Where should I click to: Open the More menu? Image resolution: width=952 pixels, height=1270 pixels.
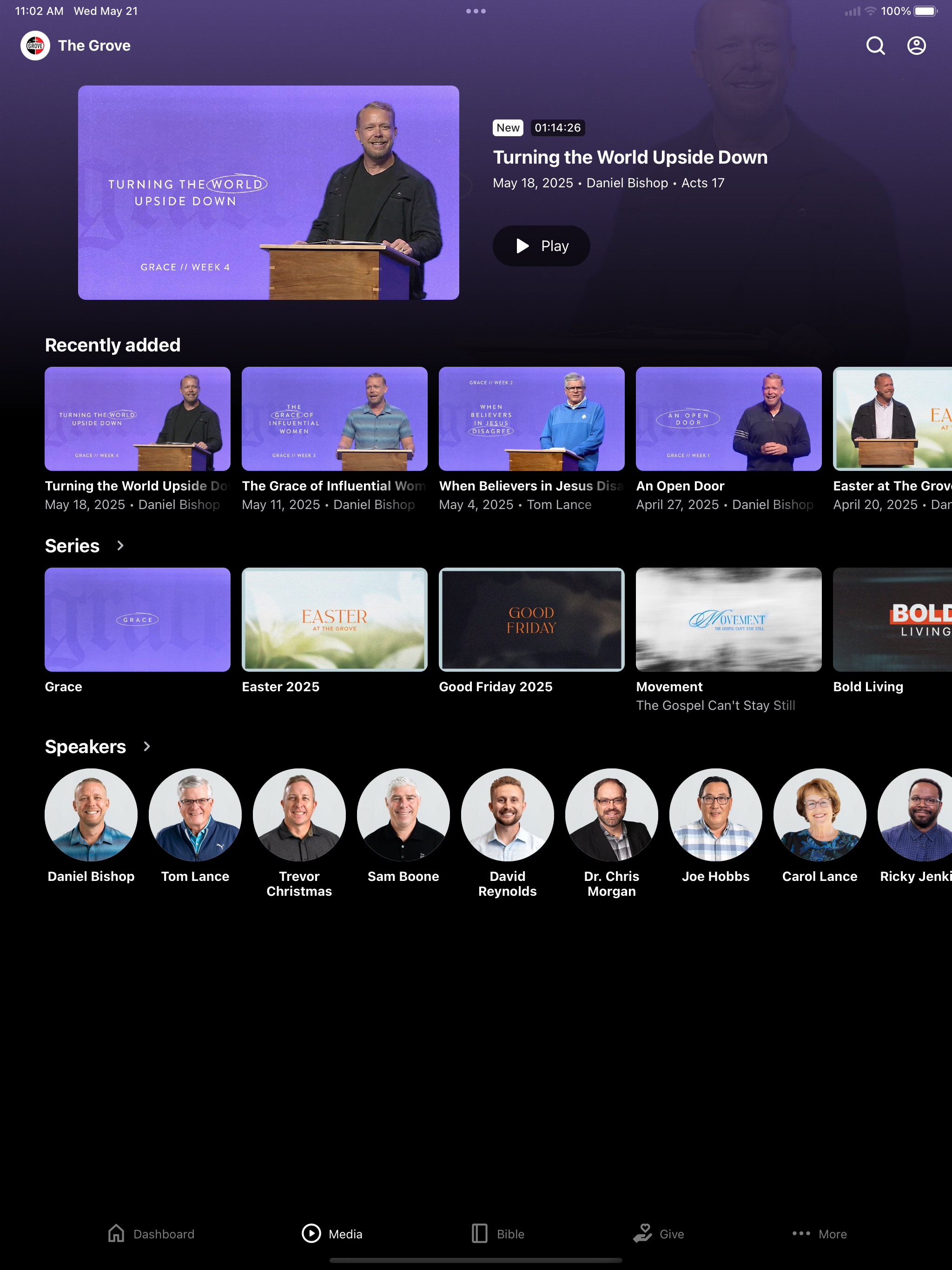tap(820, 1233)
